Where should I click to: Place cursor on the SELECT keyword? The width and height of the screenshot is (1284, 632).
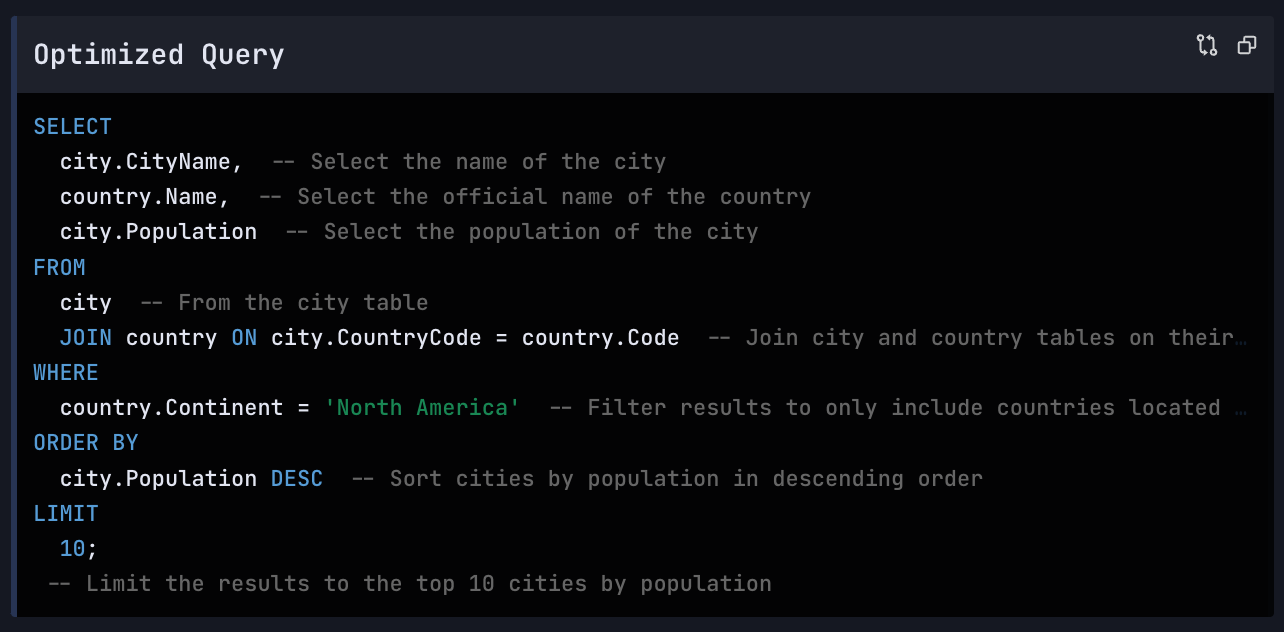pyautogui.click(x=72, y=127)
